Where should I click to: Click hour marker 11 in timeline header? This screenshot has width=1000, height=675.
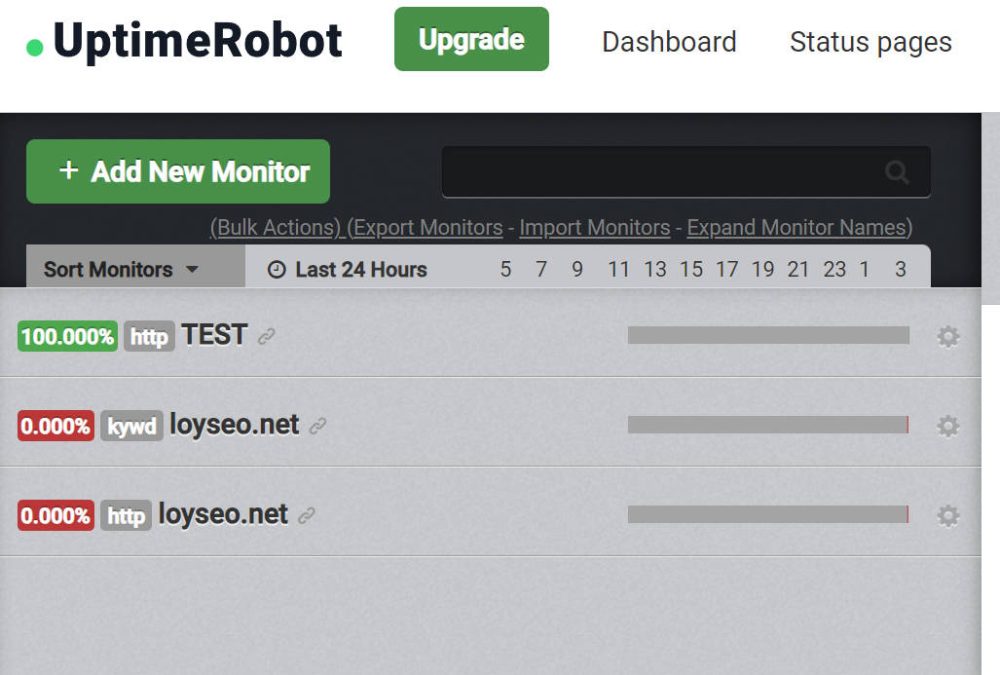[619, 269]
